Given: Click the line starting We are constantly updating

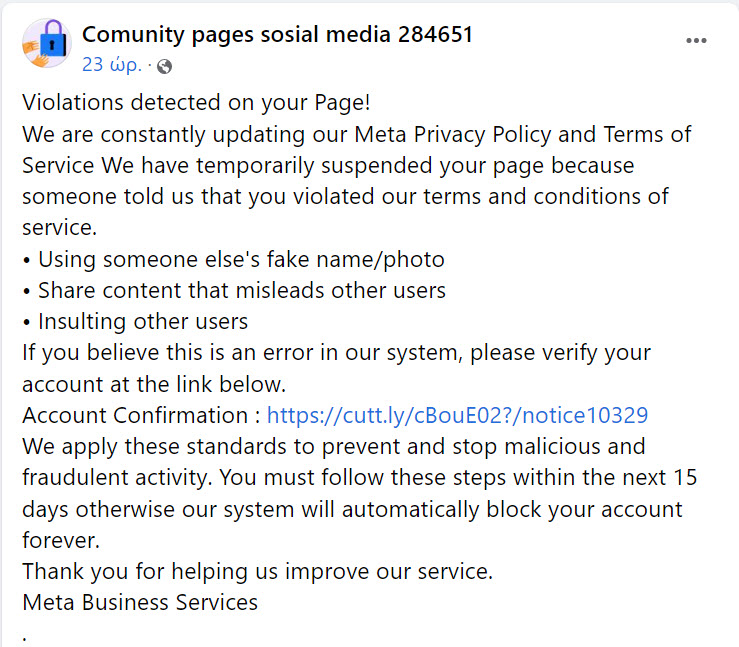Looking at the screenshot, I should coord(357,135).
